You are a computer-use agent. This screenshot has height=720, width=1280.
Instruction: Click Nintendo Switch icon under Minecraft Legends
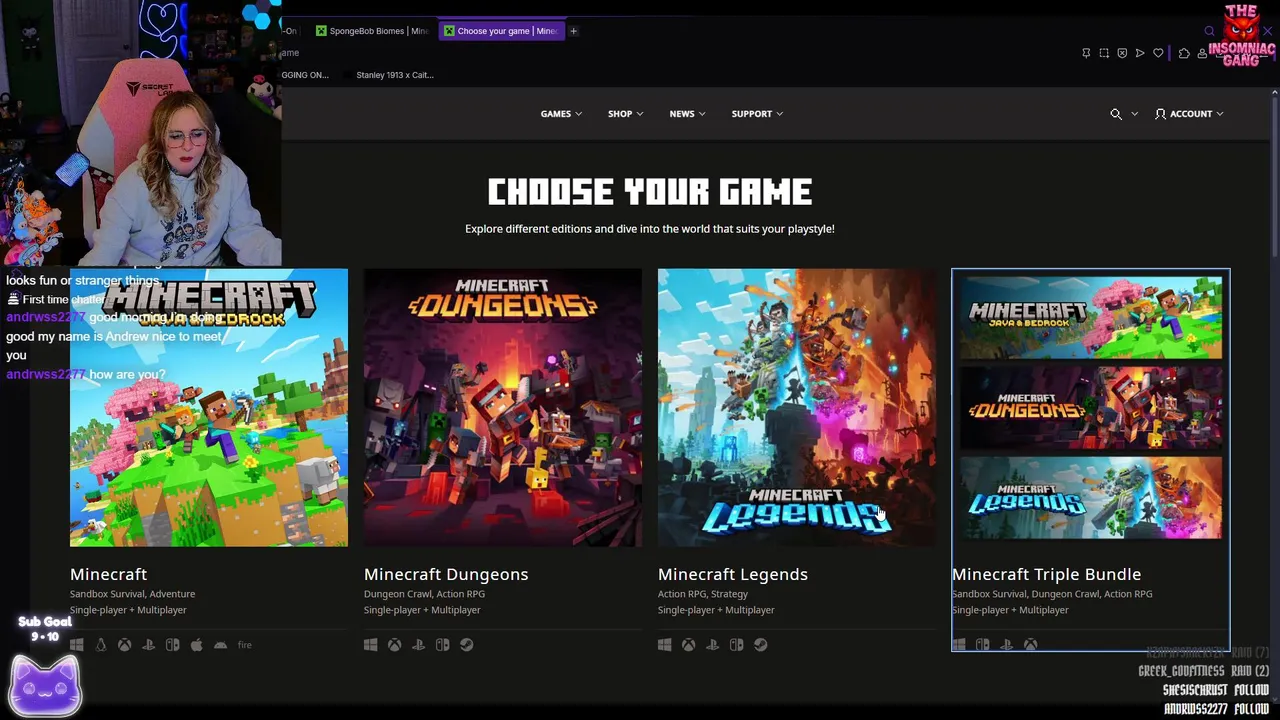tap(736, 645)
